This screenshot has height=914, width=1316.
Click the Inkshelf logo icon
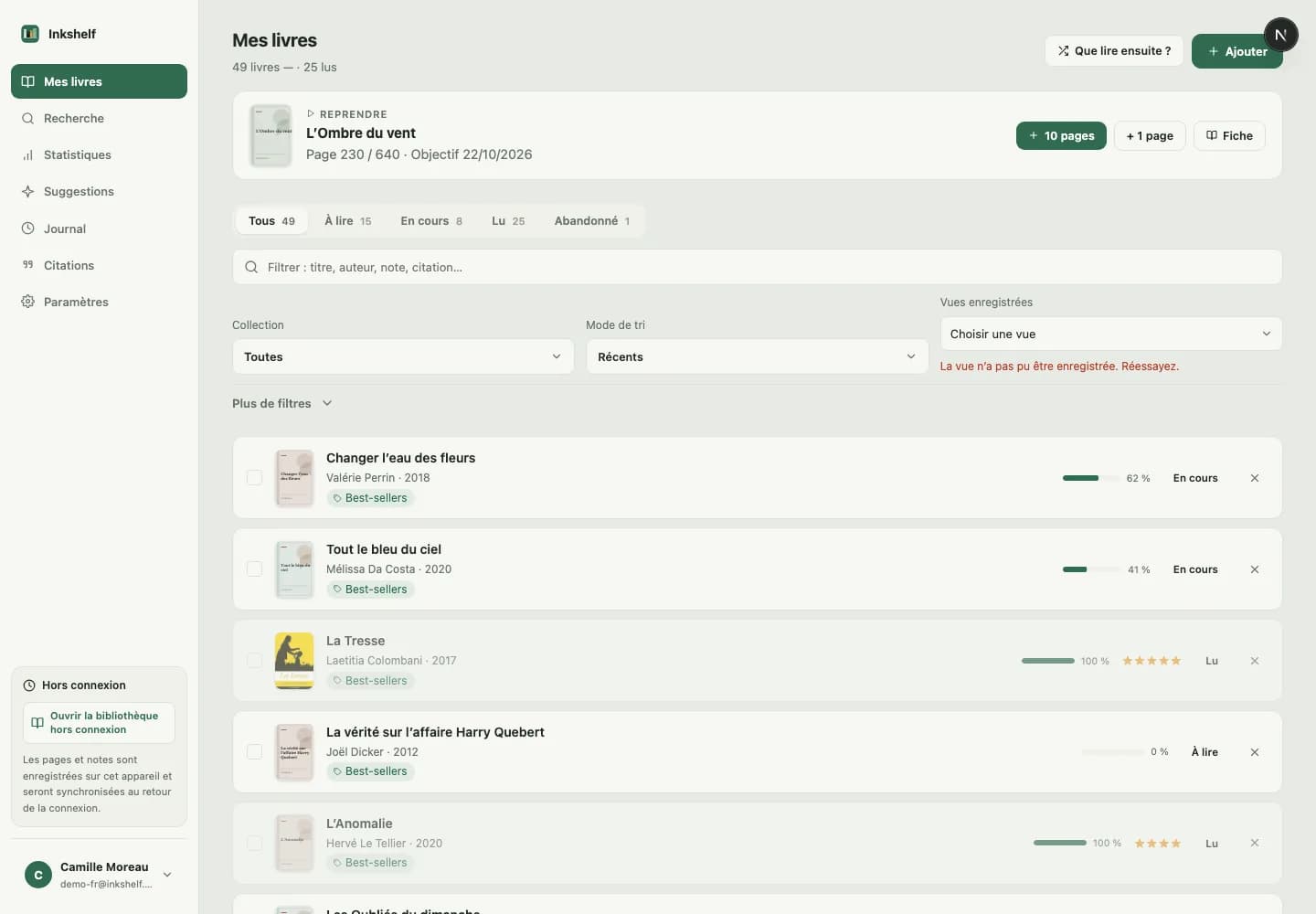30,34
